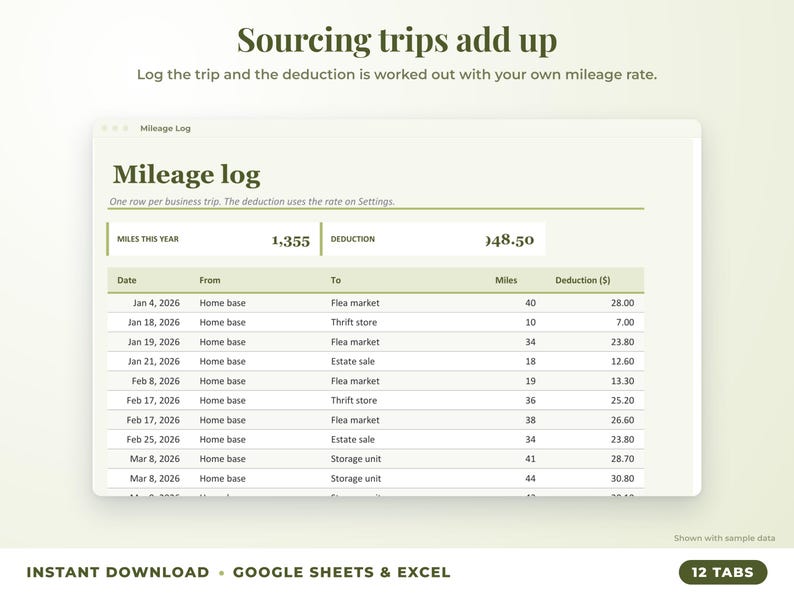Screen dimensions: 794x596
Task: Click the From column header
Action: pyautogui.click(x=210, y=280)
